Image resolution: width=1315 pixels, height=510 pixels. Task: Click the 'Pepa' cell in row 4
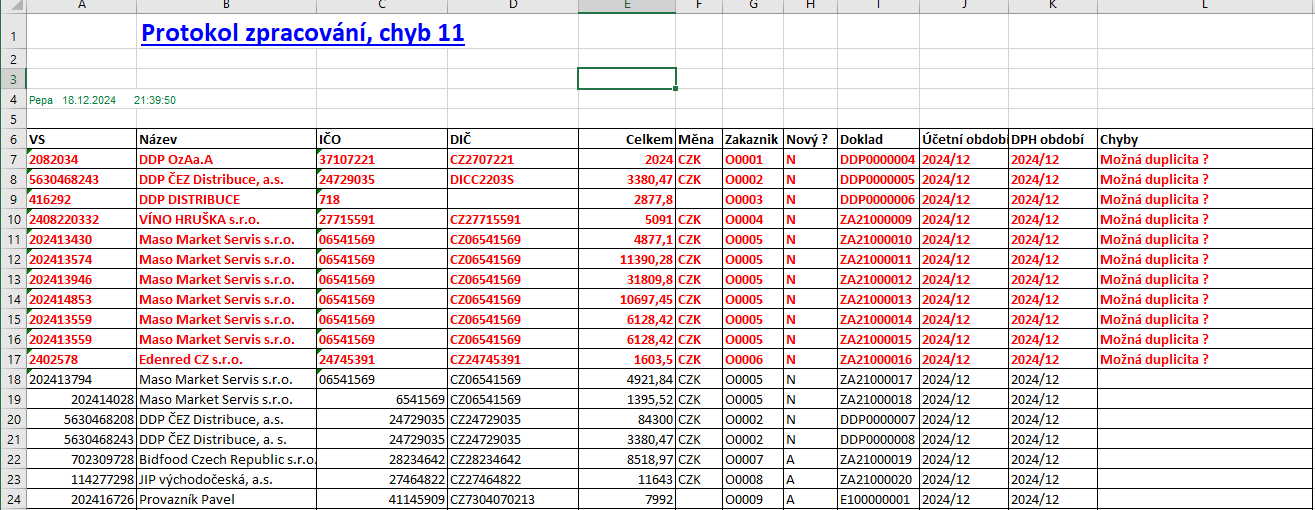(x=41, y=100)
